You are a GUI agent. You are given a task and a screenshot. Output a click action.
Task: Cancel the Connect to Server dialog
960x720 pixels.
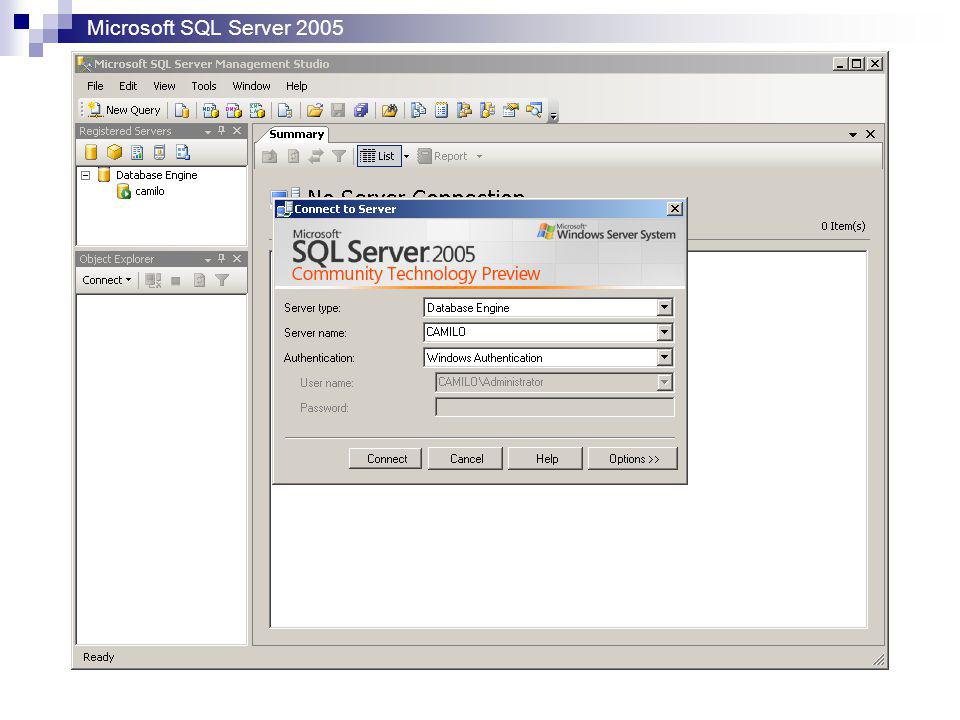(466, 459)
